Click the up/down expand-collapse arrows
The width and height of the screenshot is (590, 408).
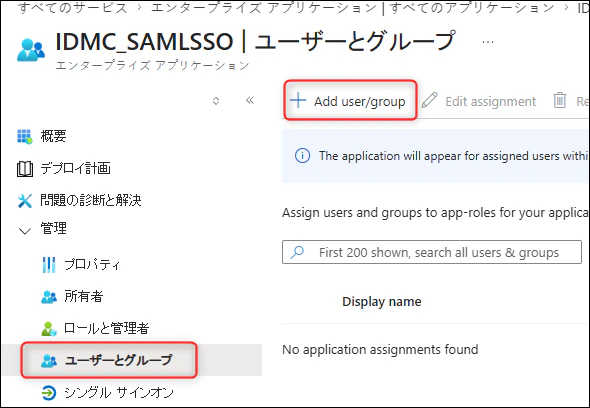point(216,101)
